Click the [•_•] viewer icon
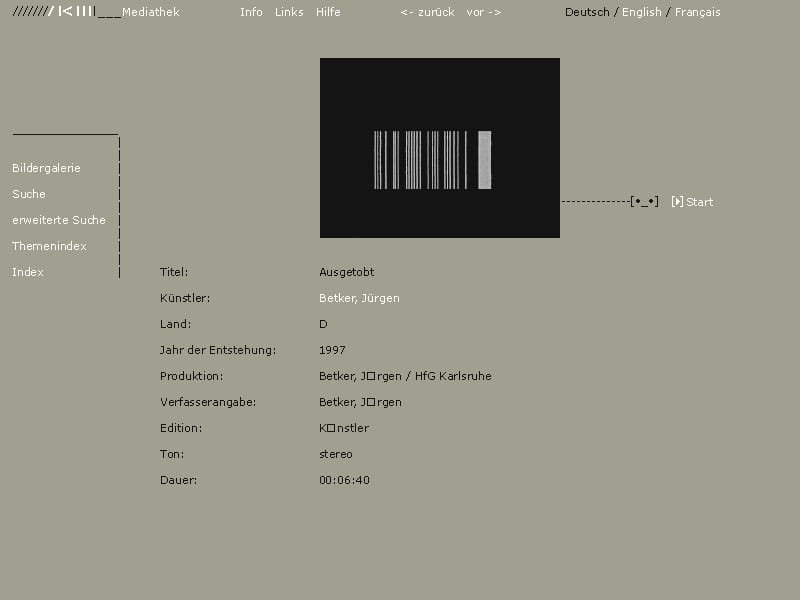This screenshot has width=800, height=600. 644,202
